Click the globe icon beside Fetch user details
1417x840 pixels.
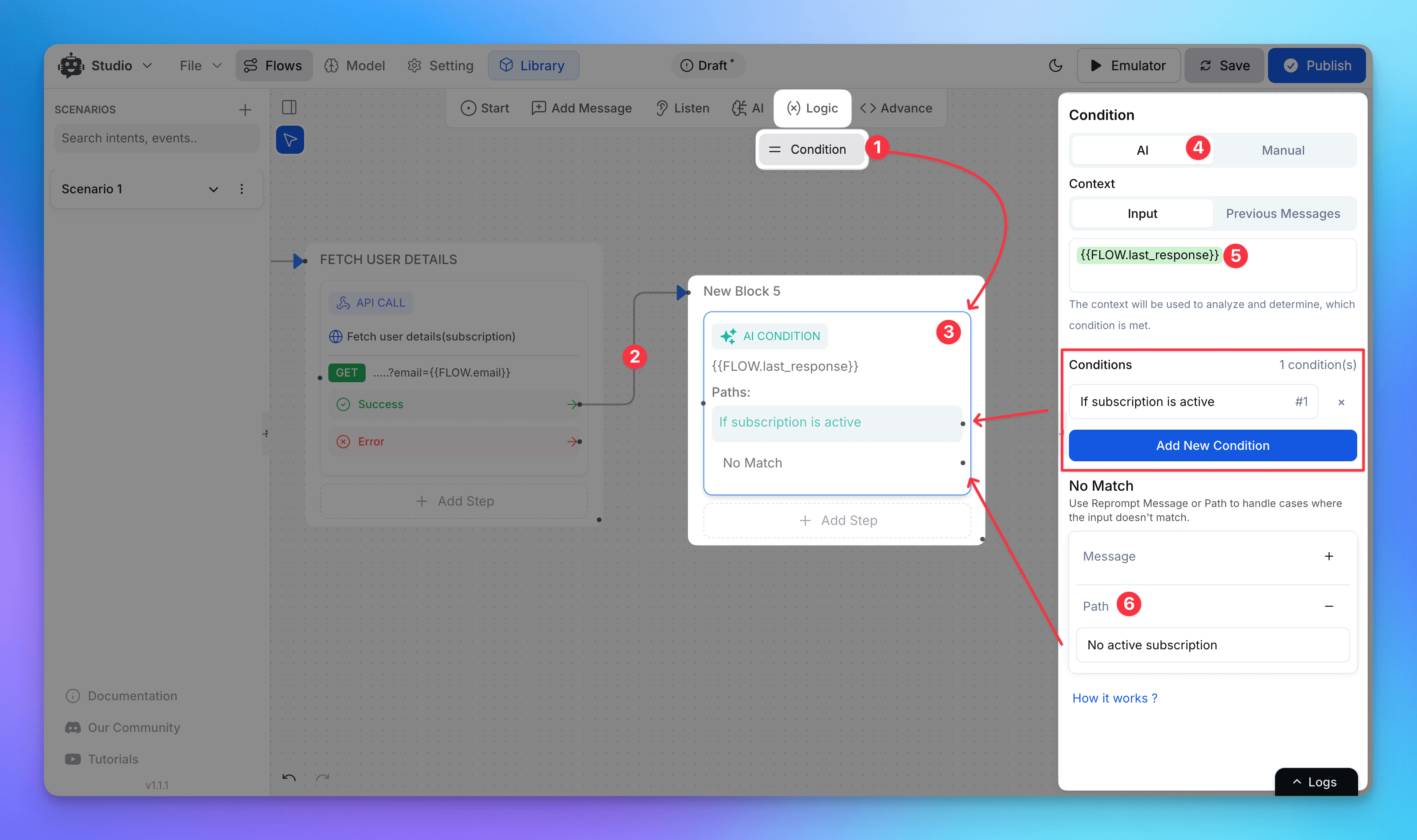tap(336, 337)
